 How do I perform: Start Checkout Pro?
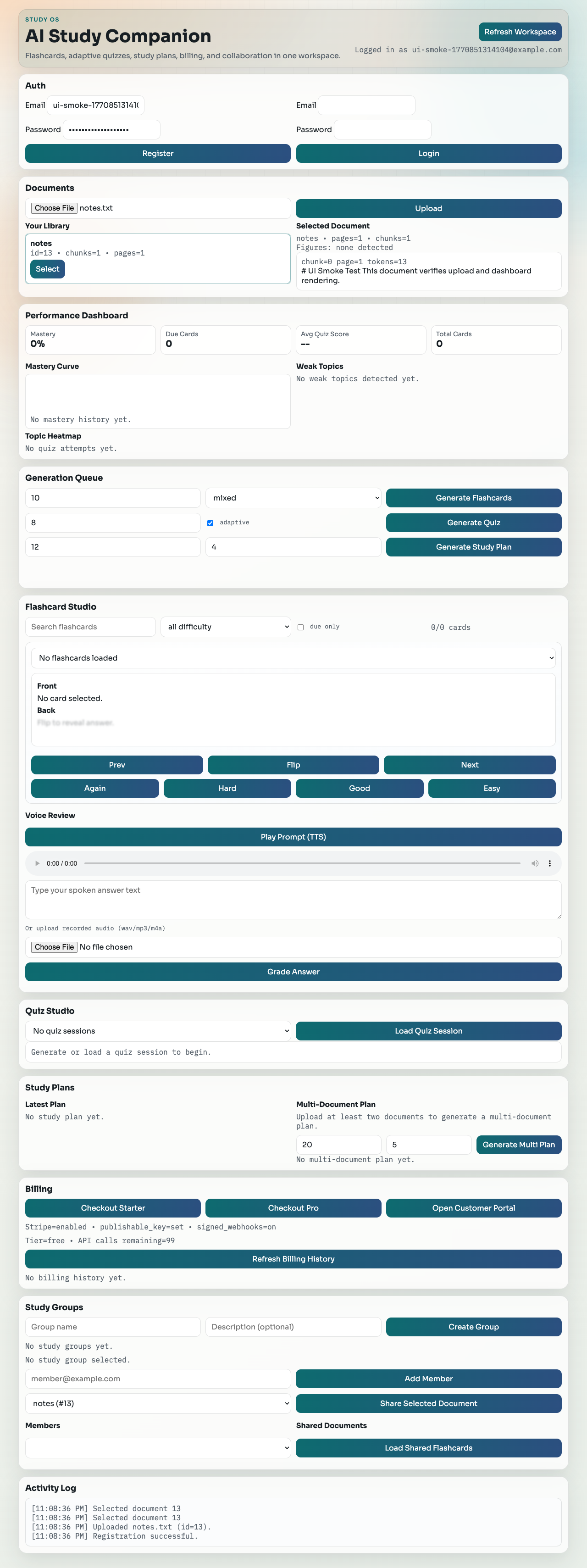pyautogui.click(x=293, y=1208)
